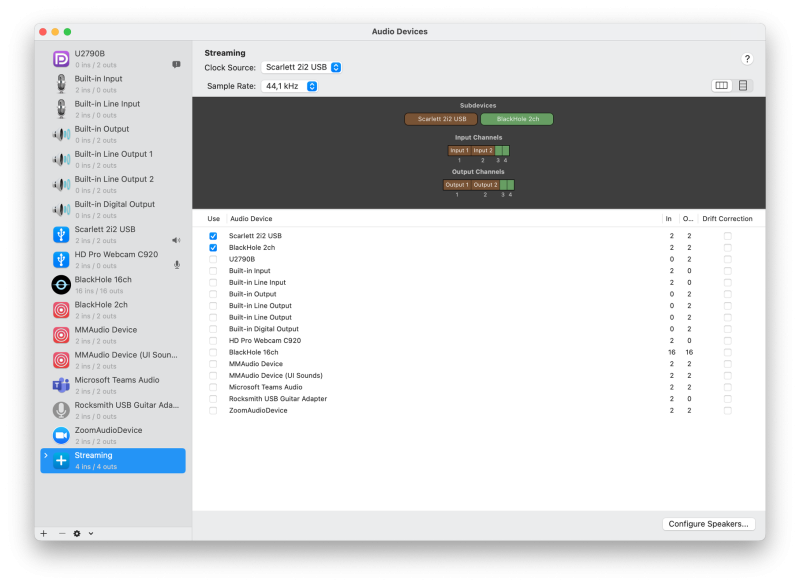Enable Drift Correction for BlackHole 16ch
Viewport: 800px width, 586px height.
pos(728,352)
